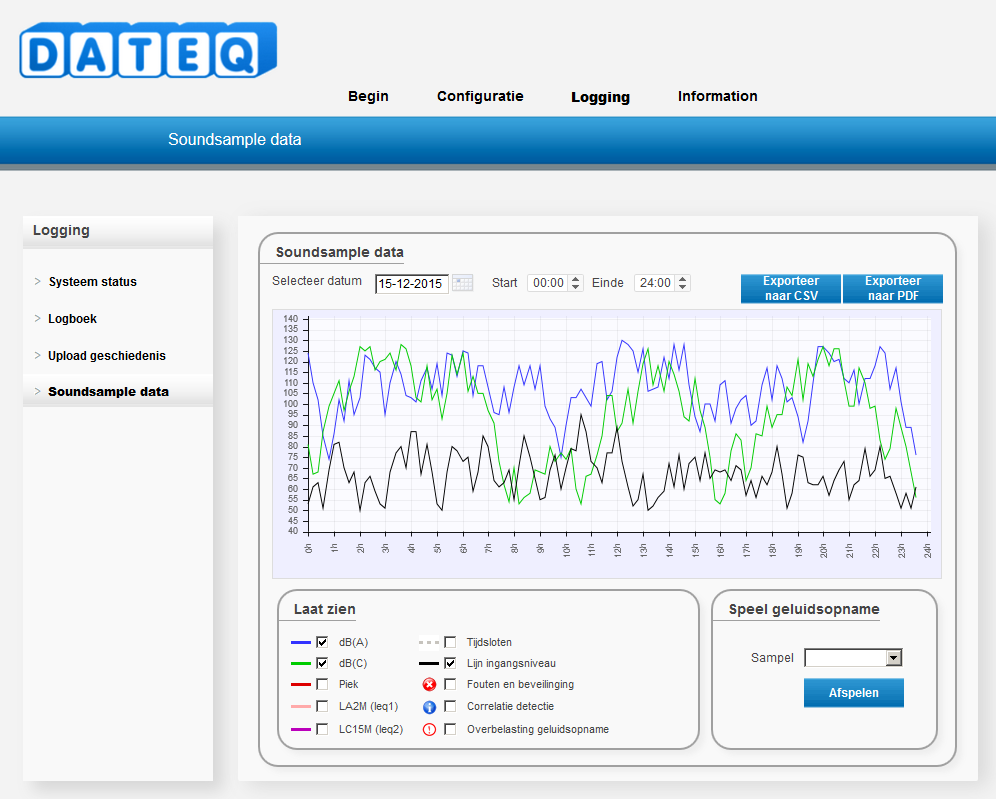Toggle the Tijdsloten checkbox
996x799 pixels.
coord(450,642)
